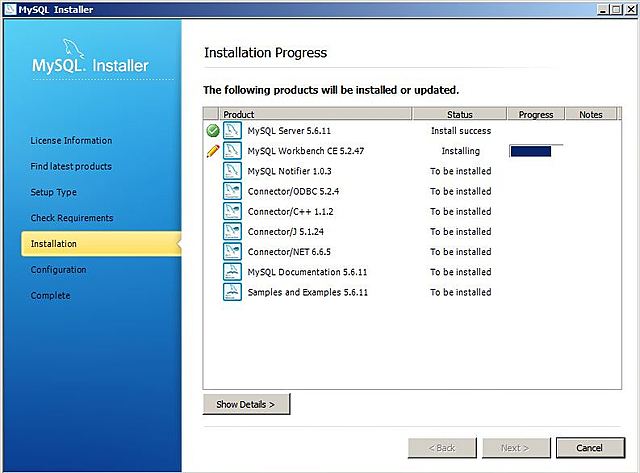Select the MySQL Workbench CE 5.2.47 text
The width and height of the screenshot is (640, 473).
coord(306,151)
